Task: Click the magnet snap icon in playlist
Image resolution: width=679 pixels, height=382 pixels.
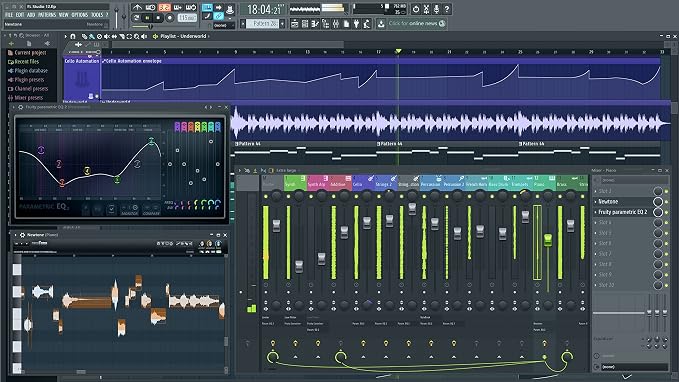Action: click(73, 36)
